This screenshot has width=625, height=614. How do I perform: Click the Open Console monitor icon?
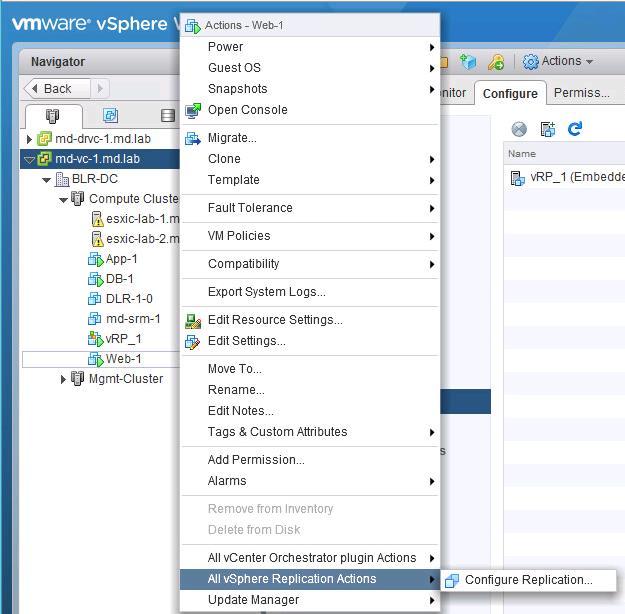pyautogui.click(x=193, y=110)
